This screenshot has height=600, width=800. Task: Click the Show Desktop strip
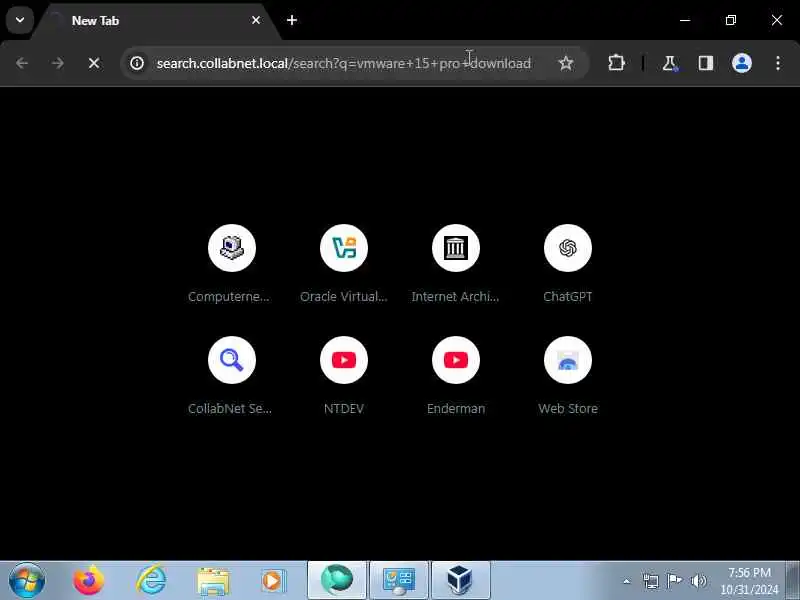792,581
